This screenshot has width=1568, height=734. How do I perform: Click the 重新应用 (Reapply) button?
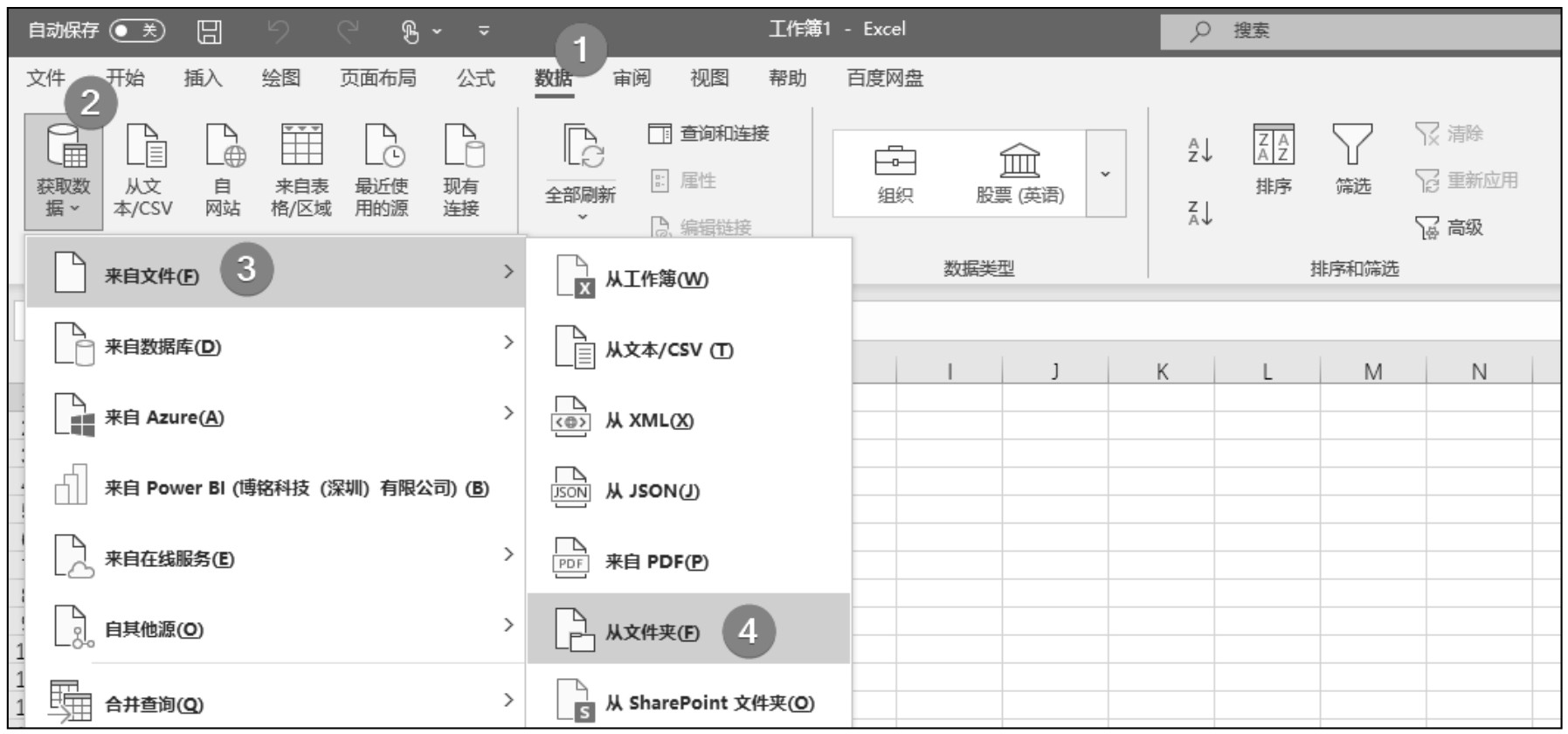(x=1467, y=181)
